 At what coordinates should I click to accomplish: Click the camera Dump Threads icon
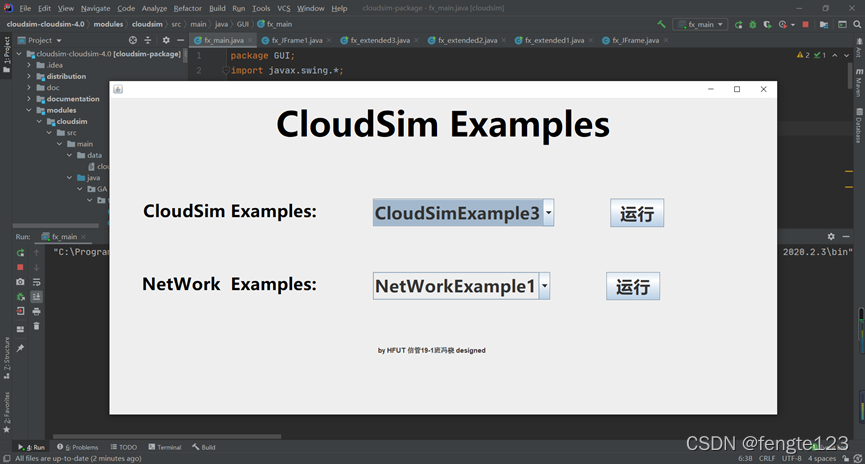pos(20,282)
